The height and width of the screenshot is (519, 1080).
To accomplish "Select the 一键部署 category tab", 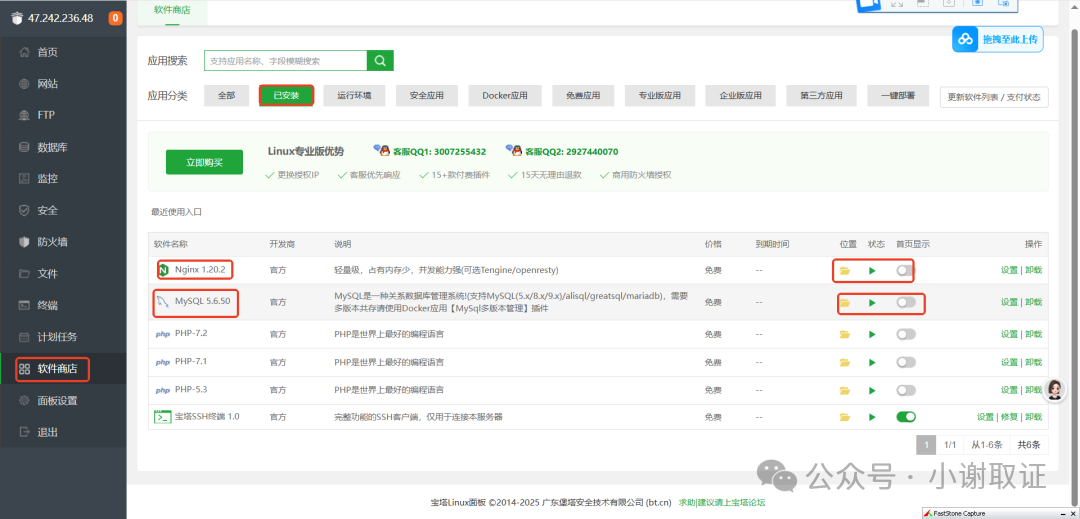I will click(898, 96).
